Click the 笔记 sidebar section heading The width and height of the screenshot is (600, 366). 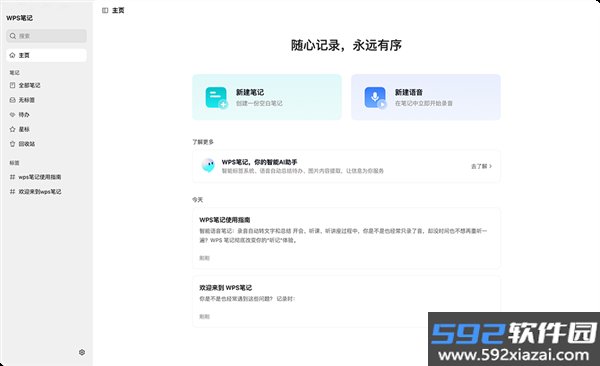point(15,73)
